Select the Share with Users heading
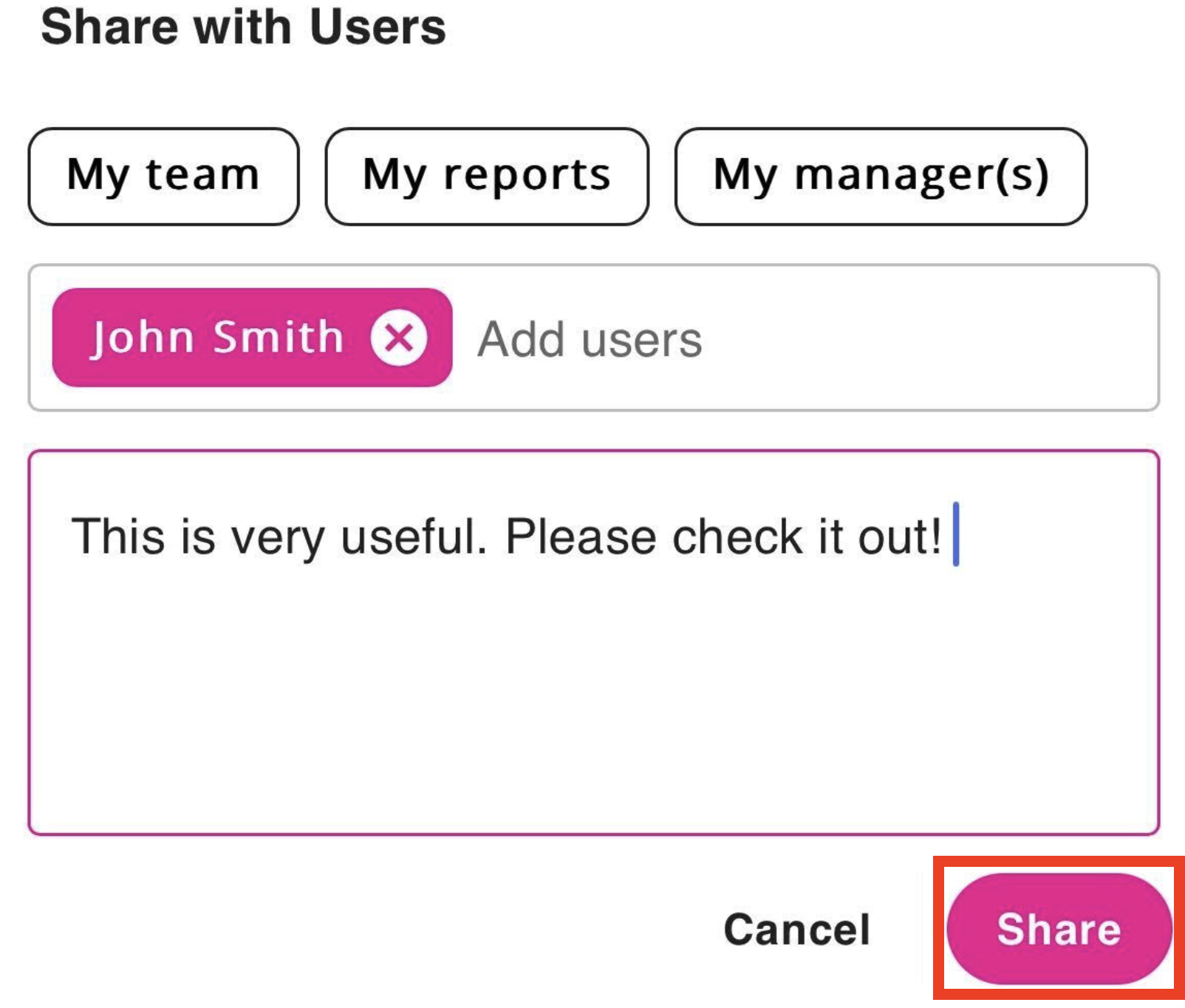 [x=244, y=28]
